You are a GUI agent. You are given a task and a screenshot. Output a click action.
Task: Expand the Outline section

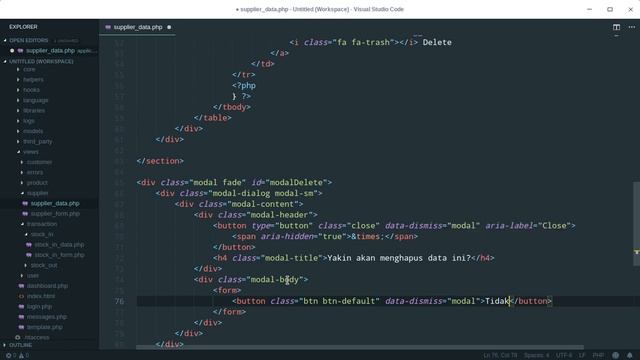coord(5,345)
